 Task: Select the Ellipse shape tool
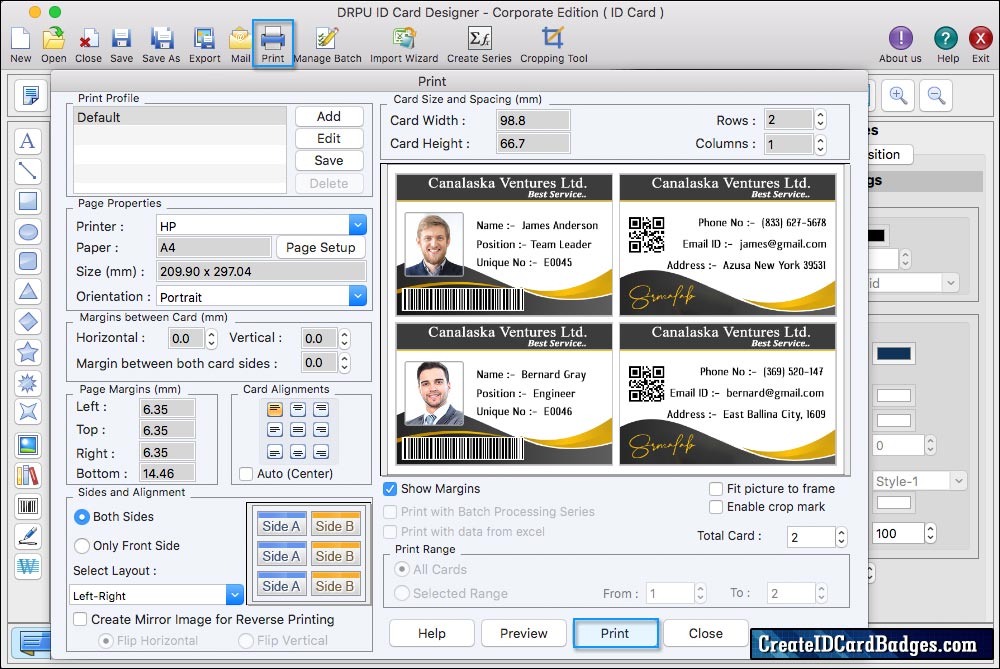point(27,232)
